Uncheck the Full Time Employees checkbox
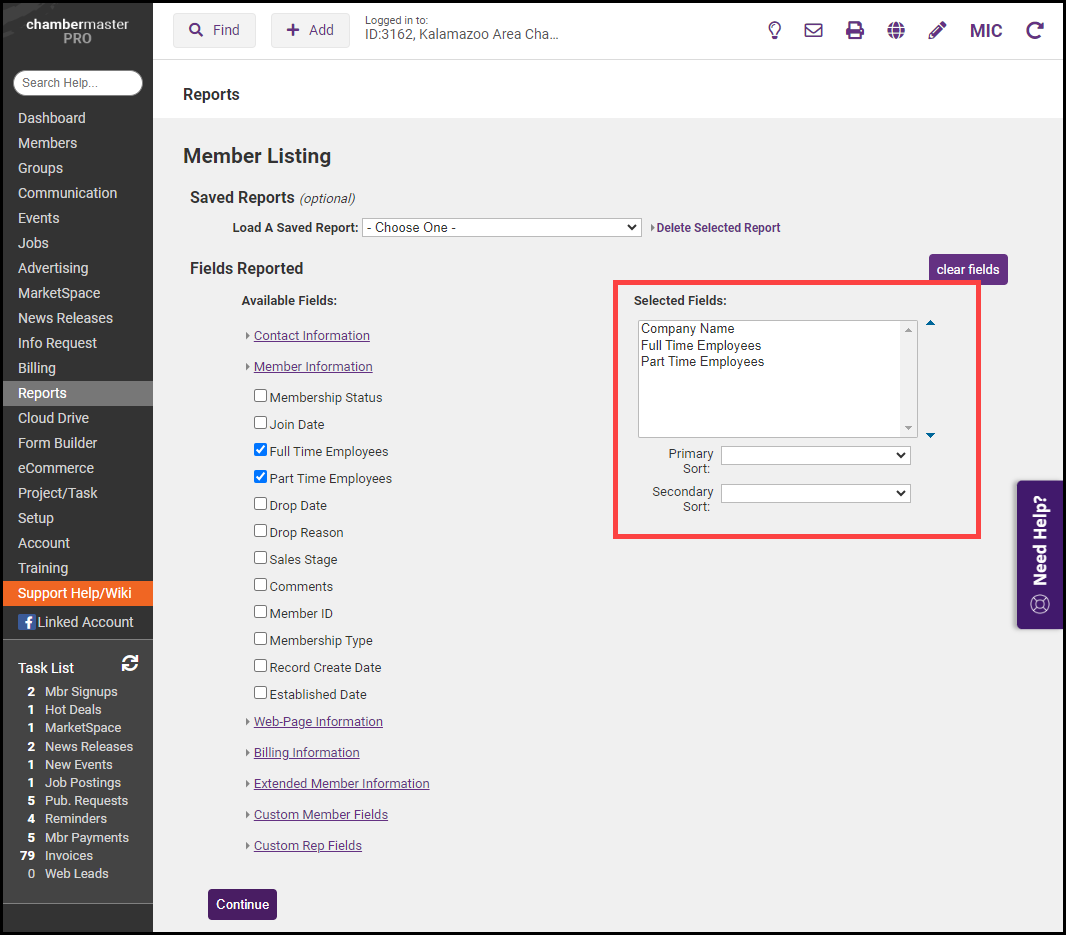Screen dimensions: 1066x935 261,451
